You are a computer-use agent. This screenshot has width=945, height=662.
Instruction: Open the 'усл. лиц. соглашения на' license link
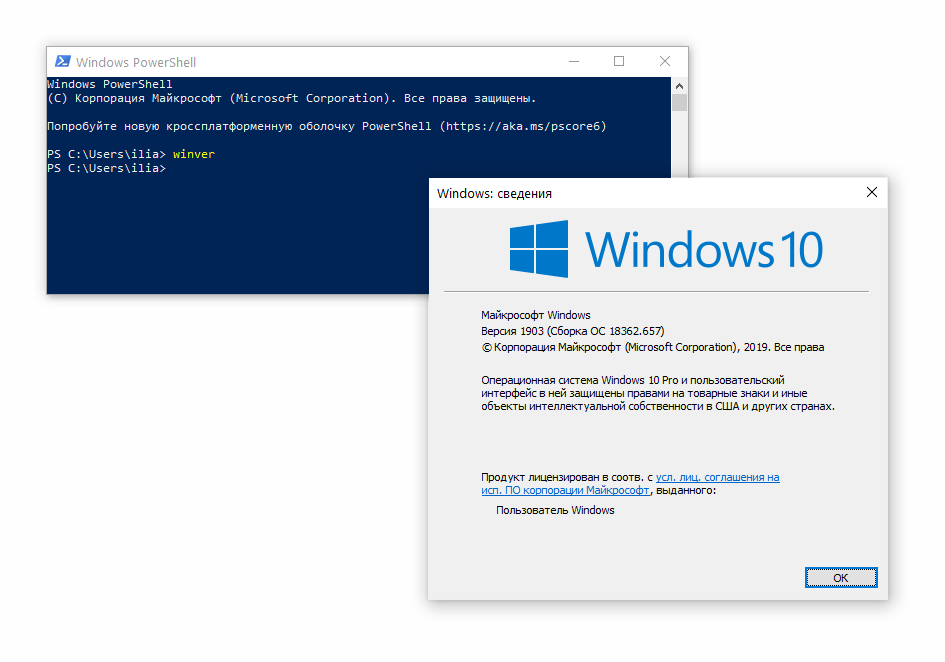click(717, 477)
